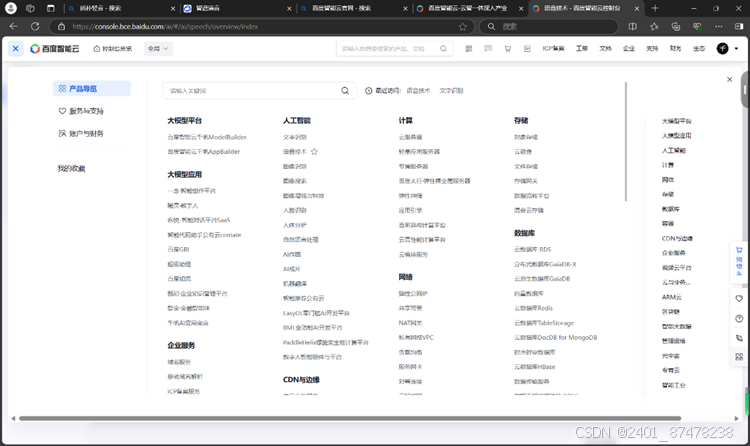Click the search magnifier in the keyword box
This screenshot has height=446, width=750.
(345, 90)
